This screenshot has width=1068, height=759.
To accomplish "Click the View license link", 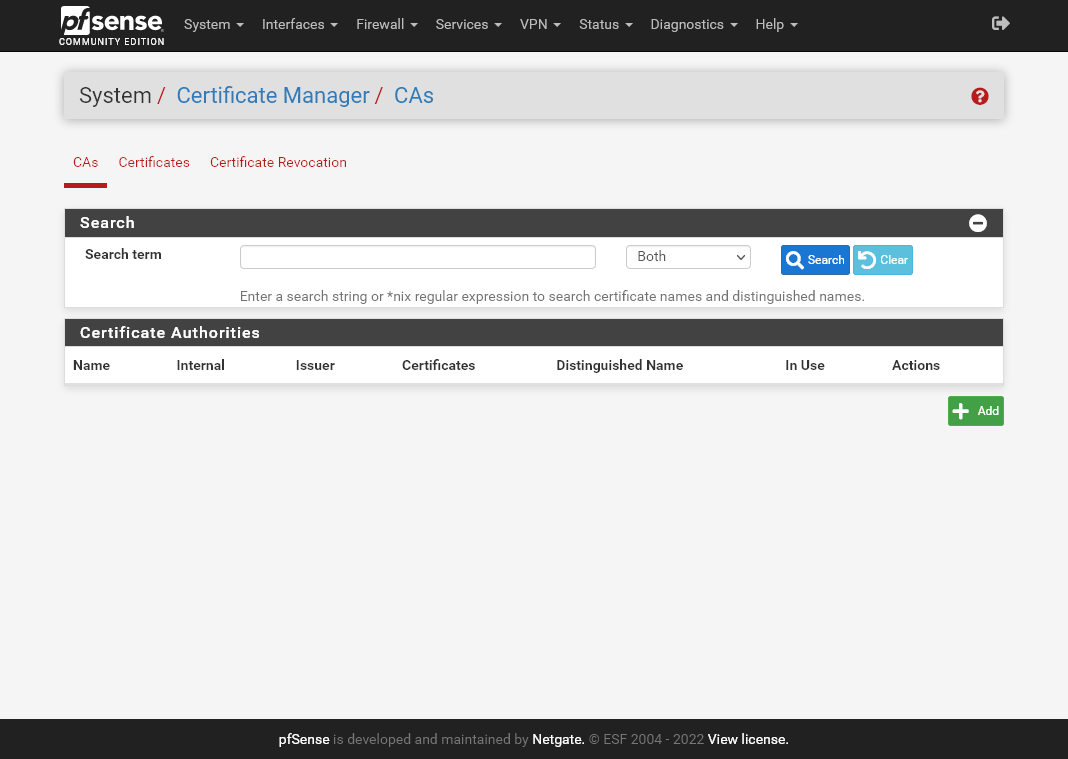I will tap(747, 739).
